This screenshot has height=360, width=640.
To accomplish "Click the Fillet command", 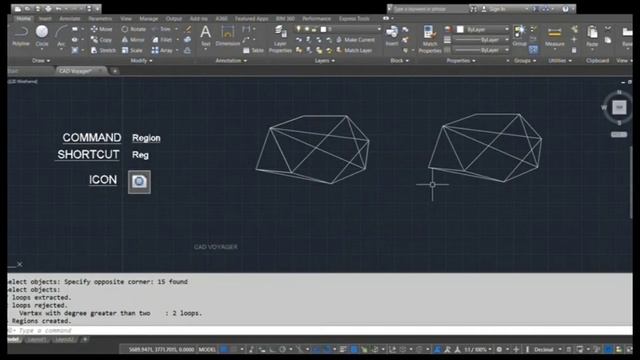I will [x=162, y=40].
